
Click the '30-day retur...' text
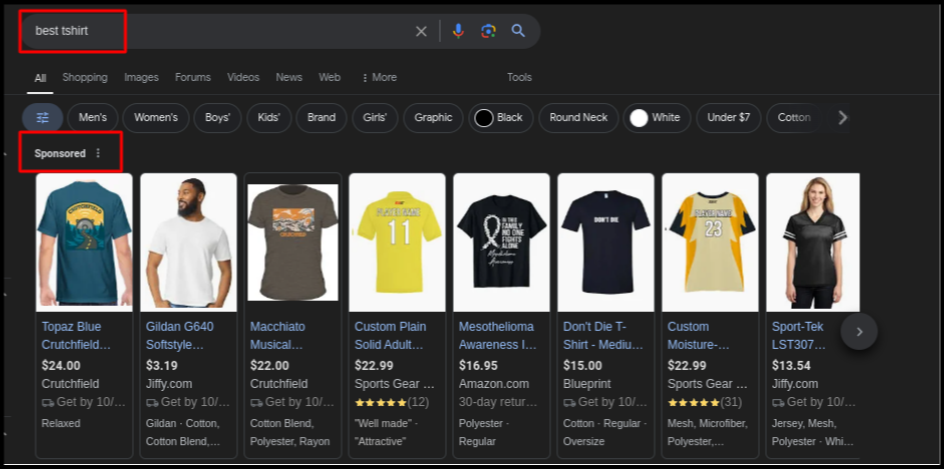(497, 402)
